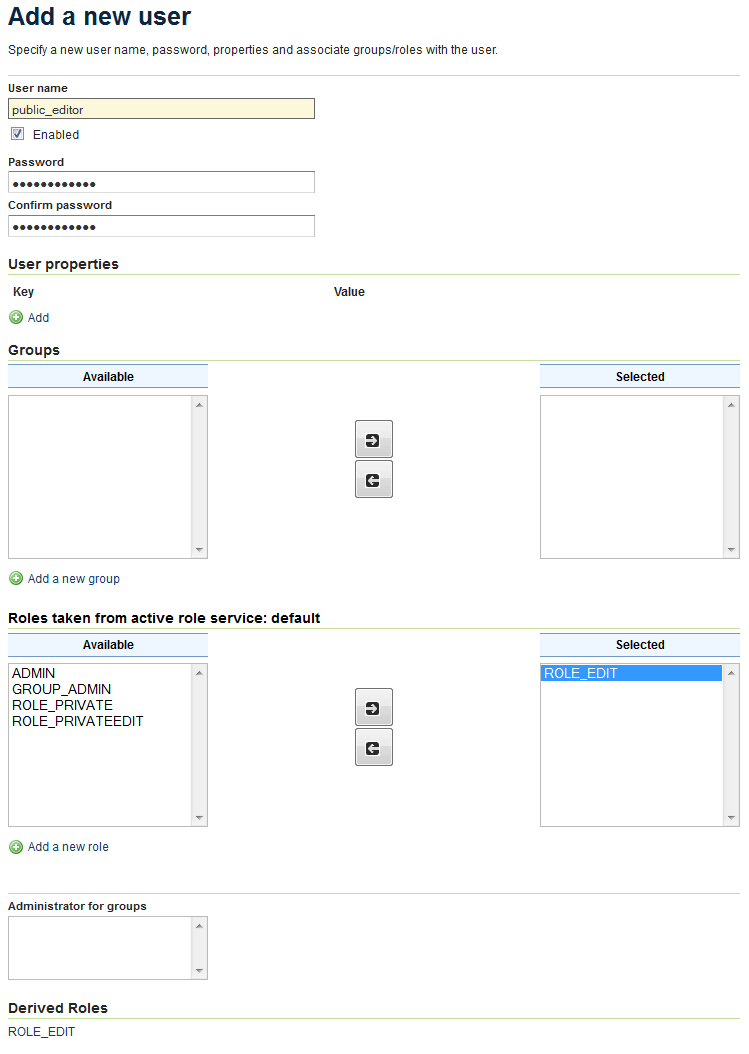Pick ROLE_PRIVATEEDIT in available roles

[x=77, y=722]
